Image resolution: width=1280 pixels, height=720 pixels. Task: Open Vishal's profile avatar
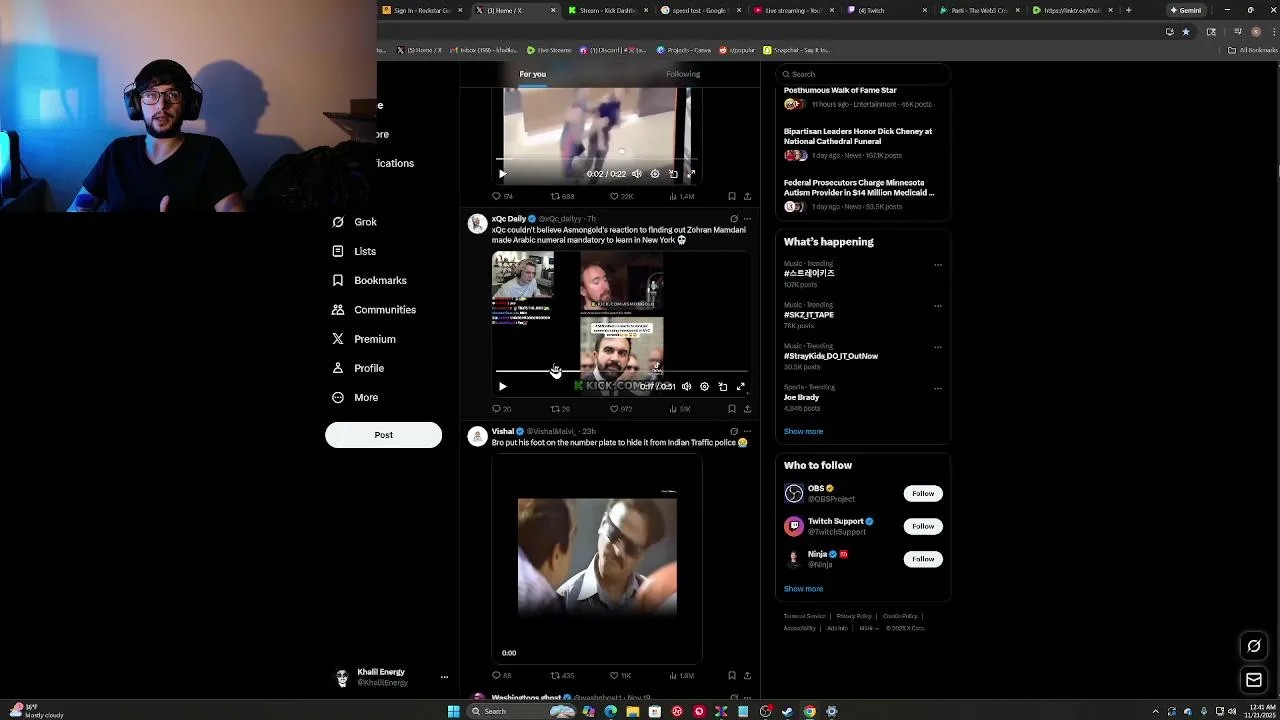pos(477,437)
